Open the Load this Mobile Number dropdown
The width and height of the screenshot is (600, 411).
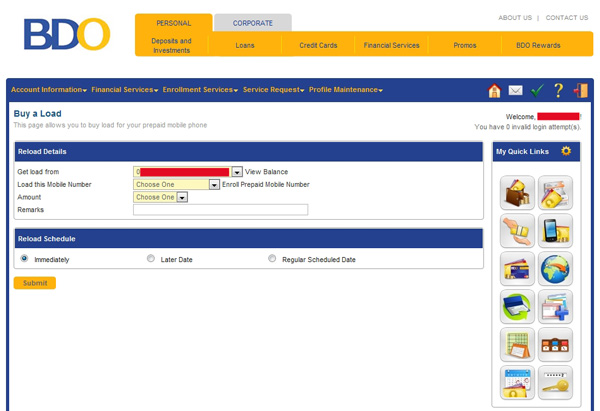176,184
